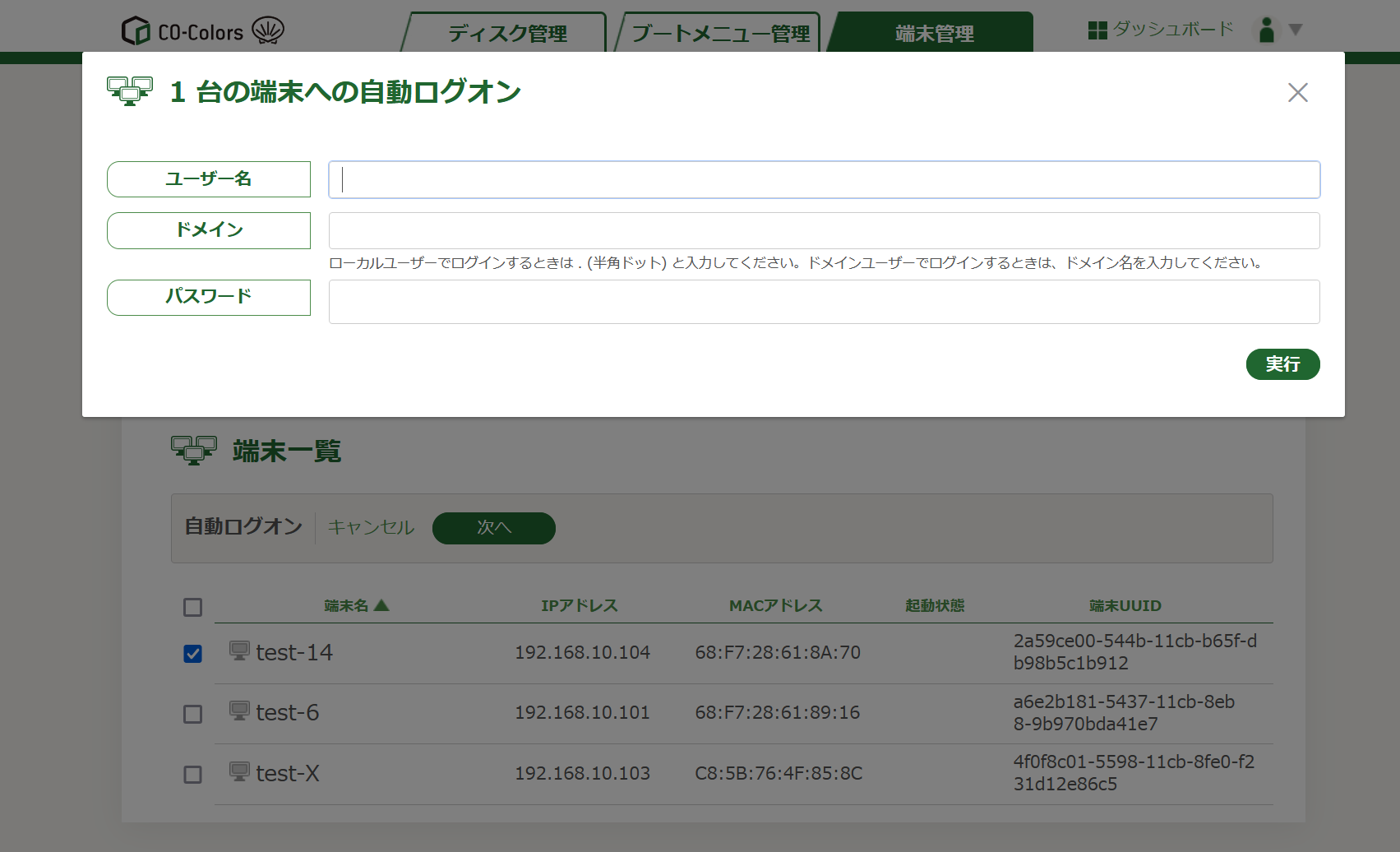Check the test-6 terminal checkbox
The image size is (1400, 852).
(x=193, y=714)
